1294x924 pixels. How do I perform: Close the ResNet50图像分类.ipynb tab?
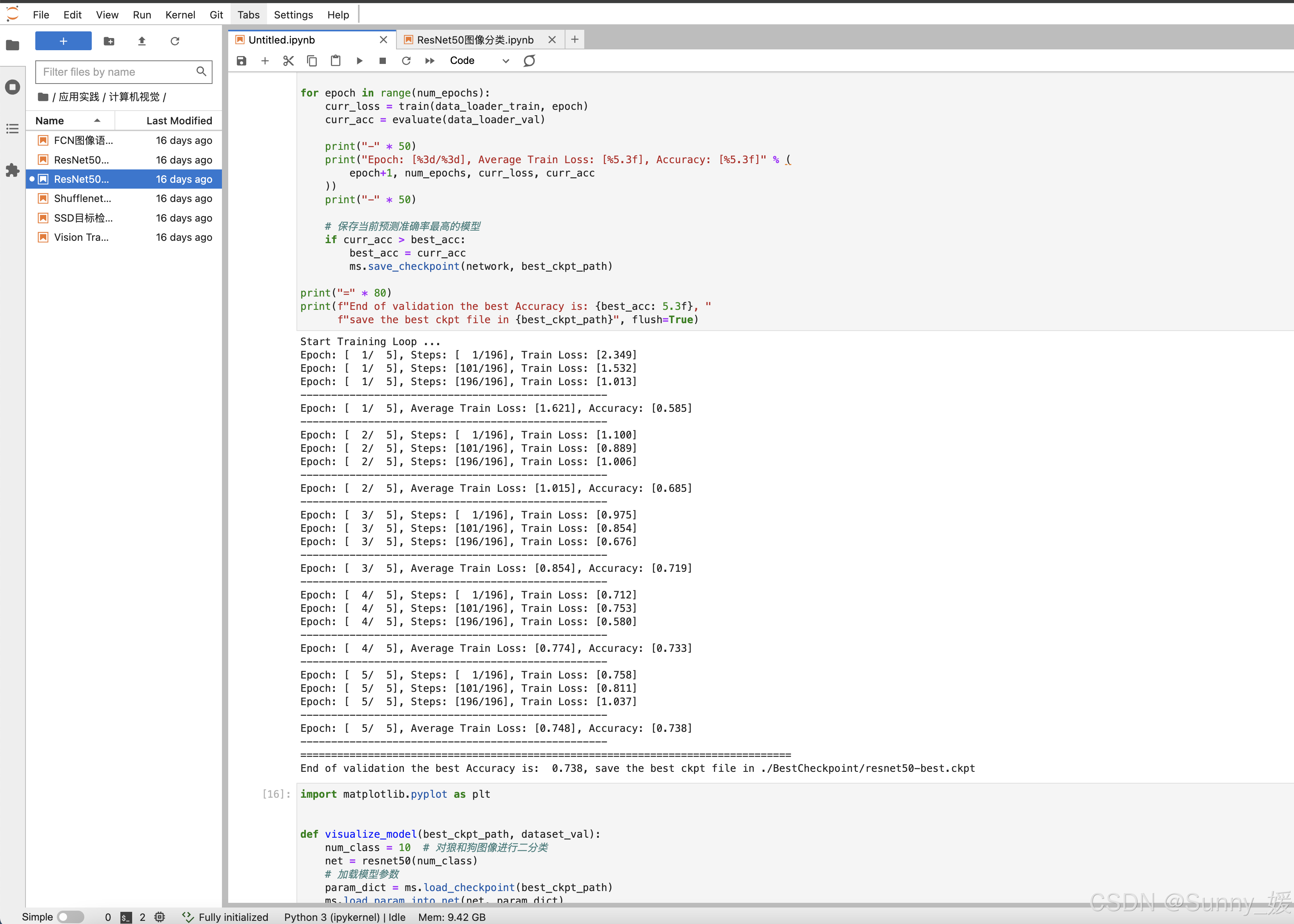point(552,40)
